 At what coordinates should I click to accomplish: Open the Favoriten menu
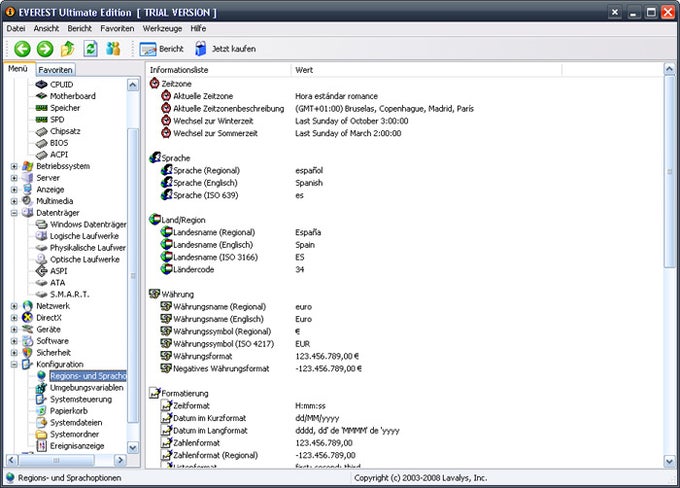[117, 29]
